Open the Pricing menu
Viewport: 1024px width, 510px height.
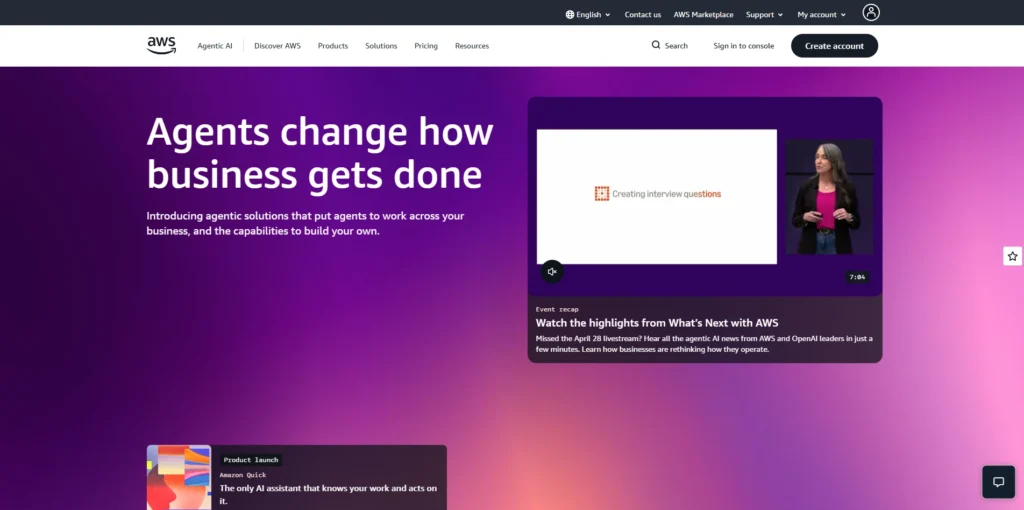[x=426, y=46]
